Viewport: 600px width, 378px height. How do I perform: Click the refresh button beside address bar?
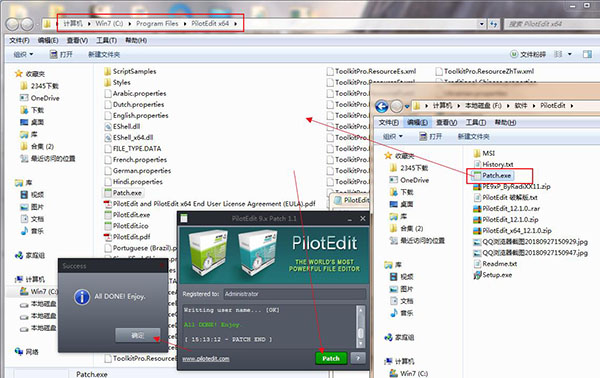tap(494, 24)
